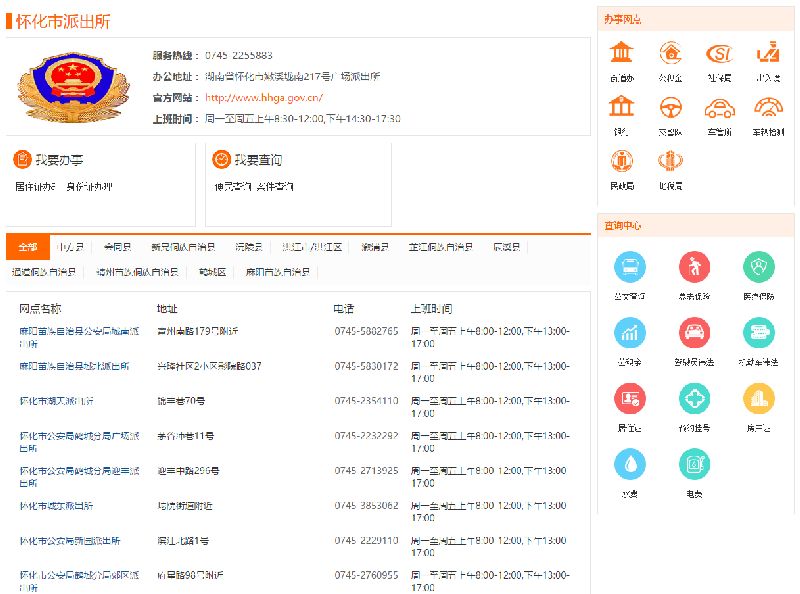Open the steering wheel icon in 办事网点

pos(670,107)
